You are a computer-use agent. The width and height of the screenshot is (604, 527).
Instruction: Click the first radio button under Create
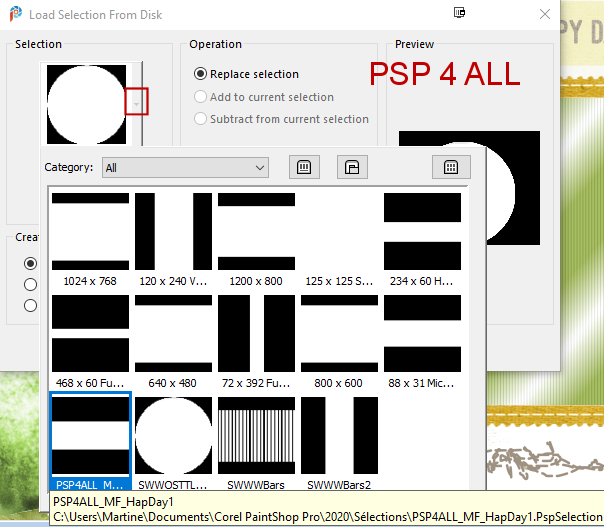31,264
